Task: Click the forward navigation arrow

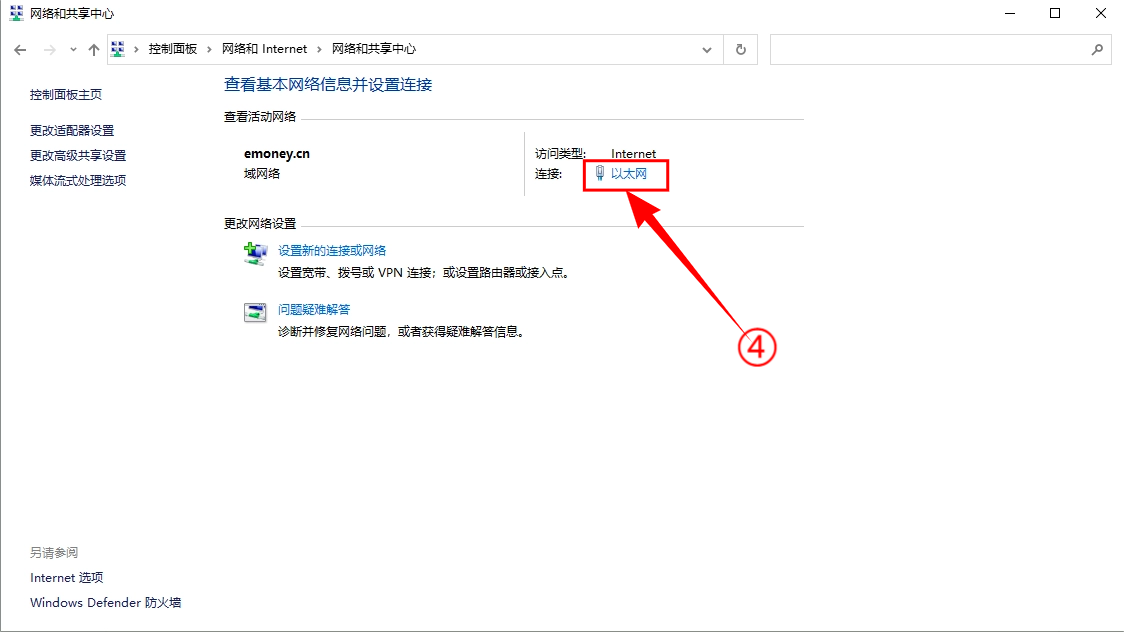Action: coord(49,49)
